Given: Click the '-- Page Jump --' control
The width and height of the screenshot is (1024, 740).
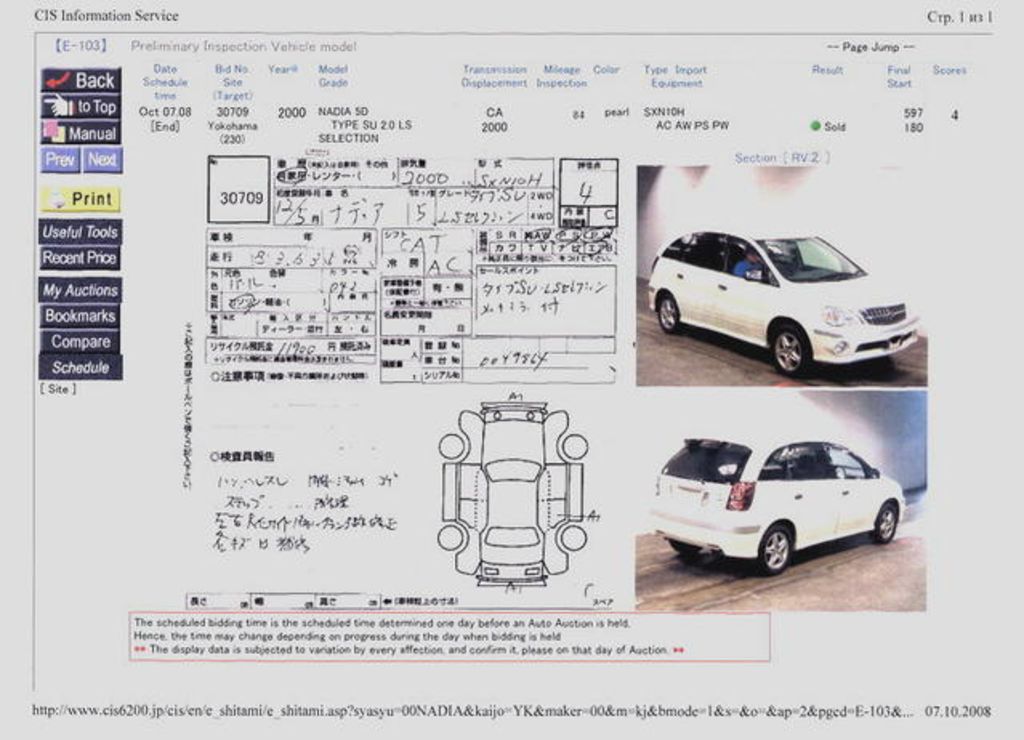Looking at the screenshot, I should pos(871,47).
